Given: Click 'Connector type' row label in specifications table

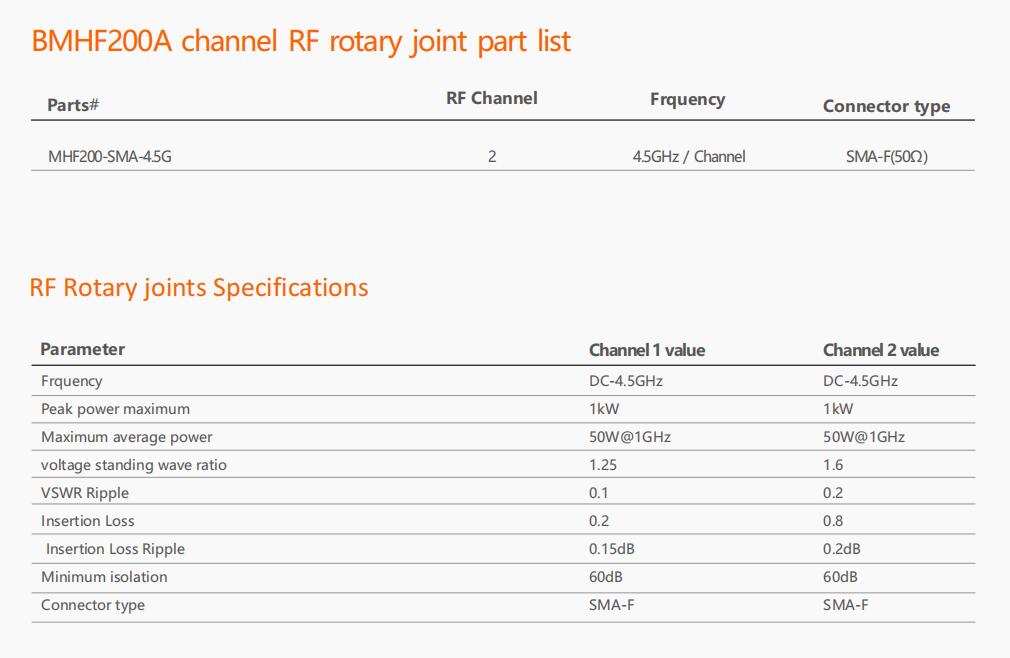Looking at the screenshot, I should pos(93,605).
